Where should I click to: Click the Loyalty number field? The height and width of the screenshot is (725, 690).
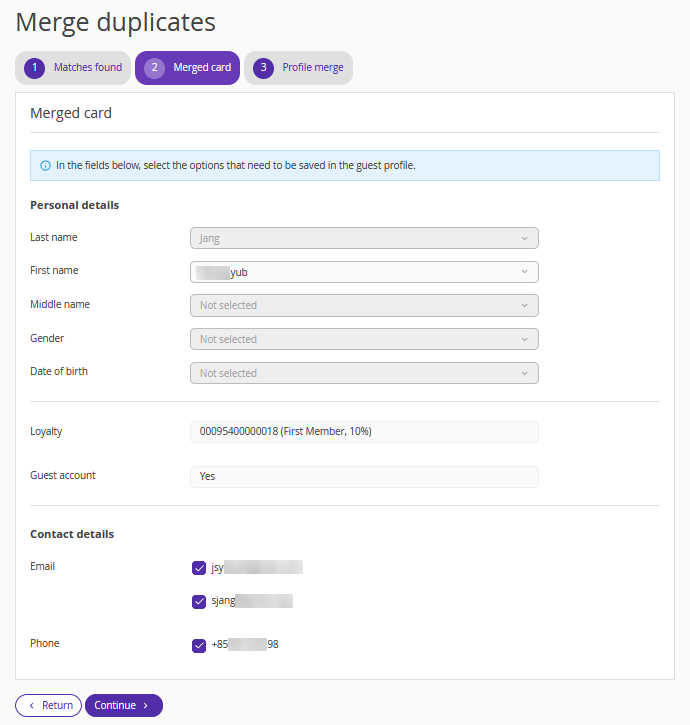364,432
